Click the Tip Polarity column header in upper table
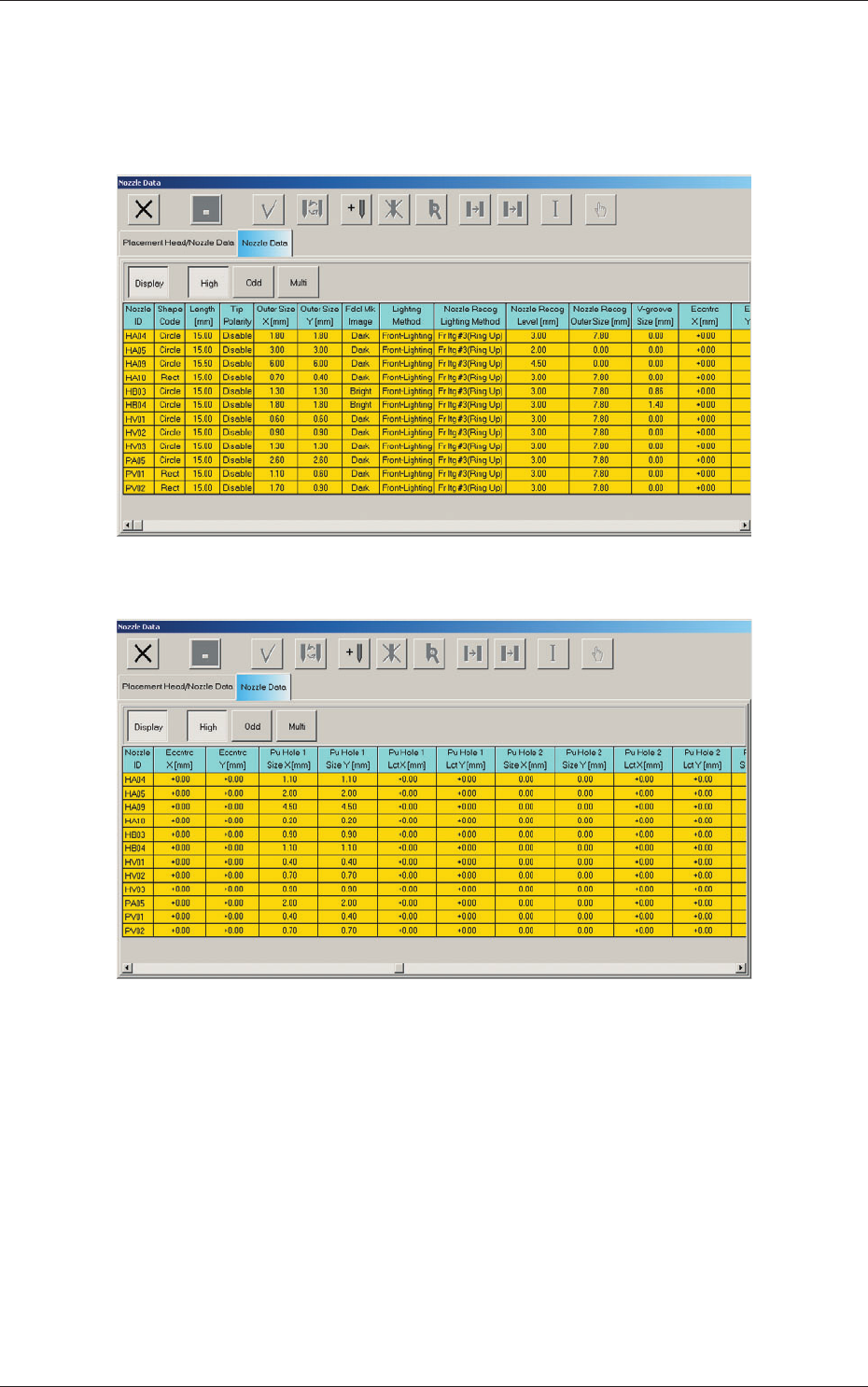The height and width of the screenshot is (1387, 868). click(237, 315)
